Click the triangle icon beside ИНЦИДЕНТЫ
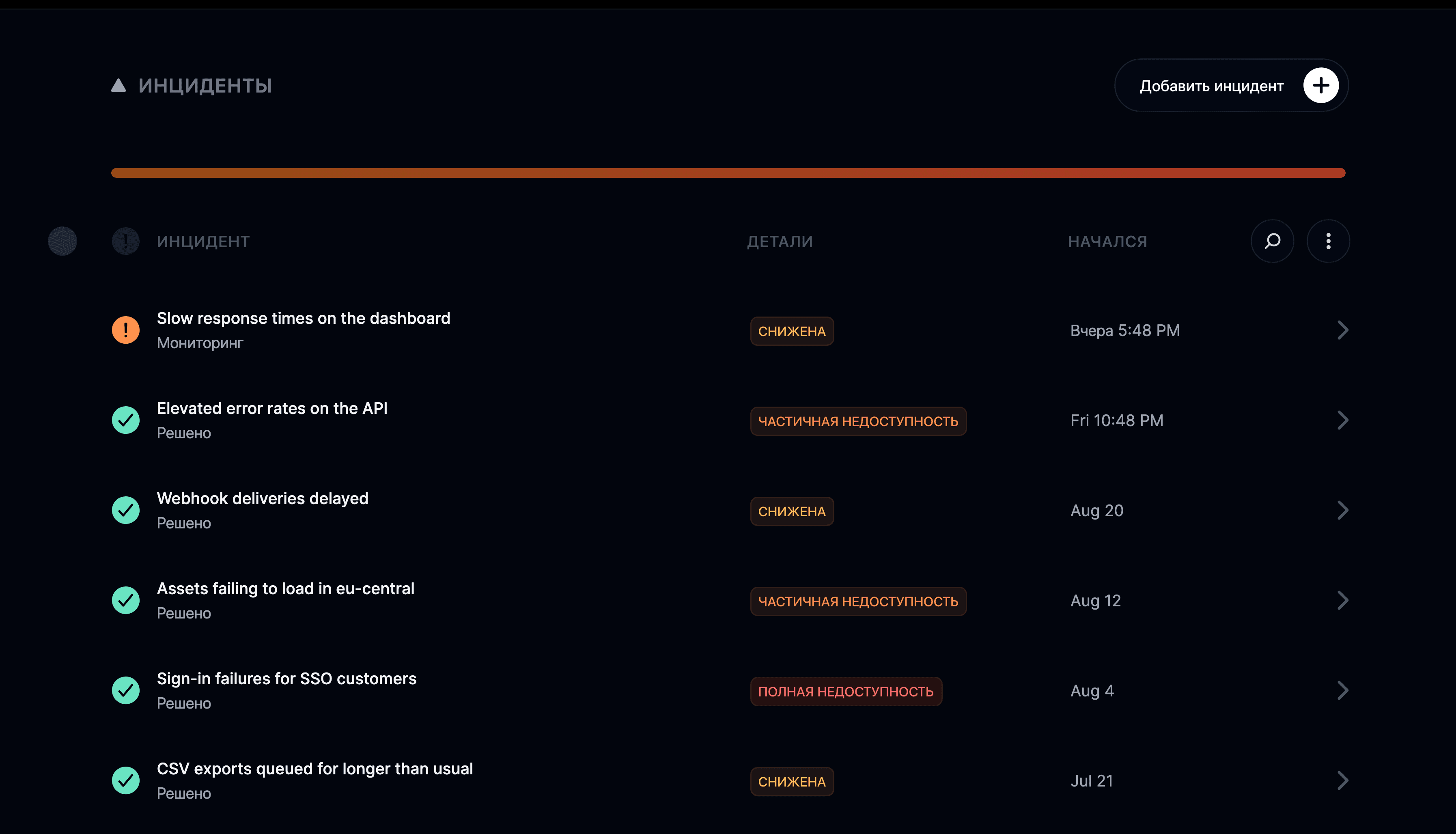1456x834 pixels. tap(118, 85)
